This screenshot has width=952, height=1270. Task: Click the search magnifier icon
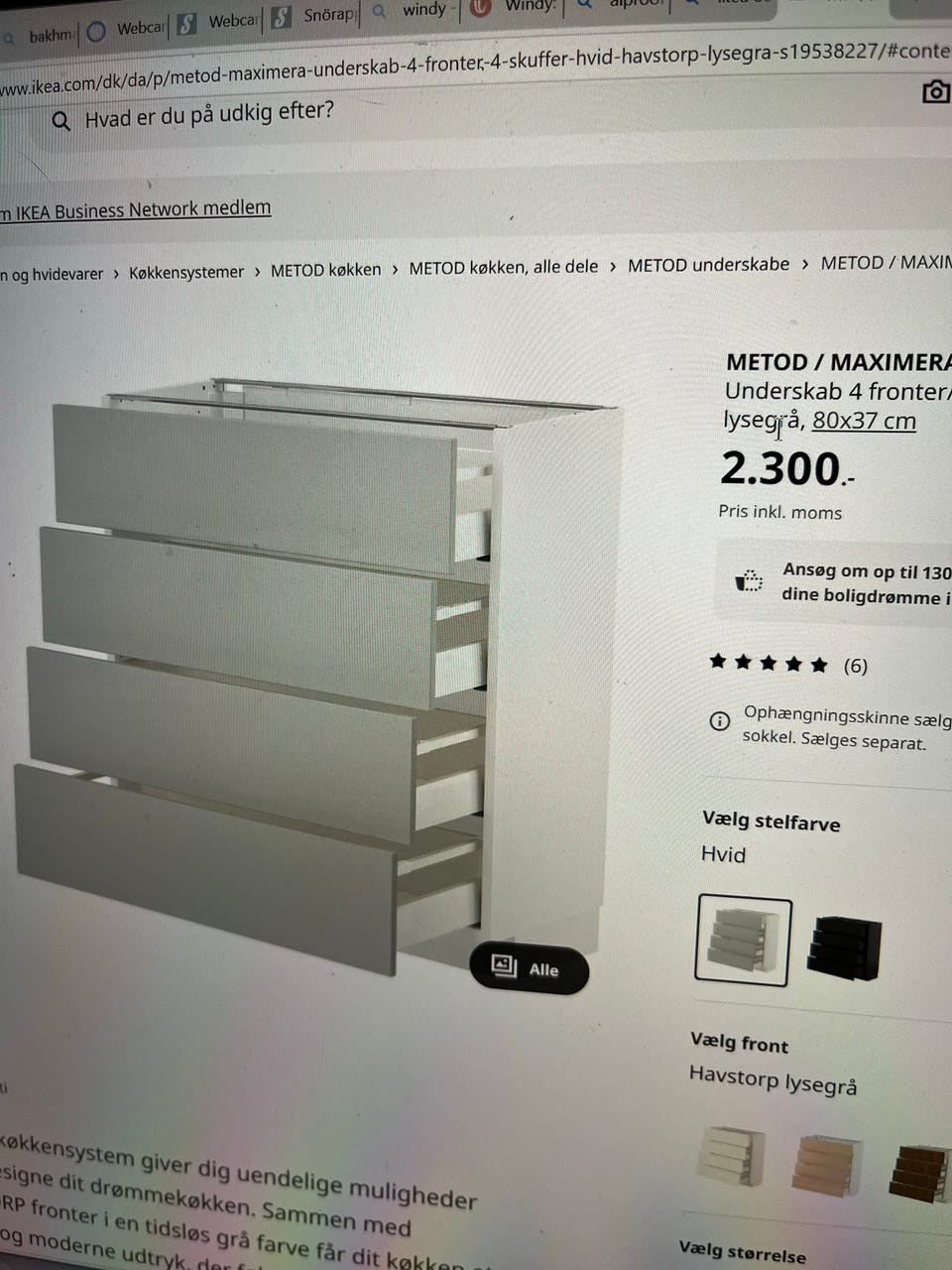(60, 121)
